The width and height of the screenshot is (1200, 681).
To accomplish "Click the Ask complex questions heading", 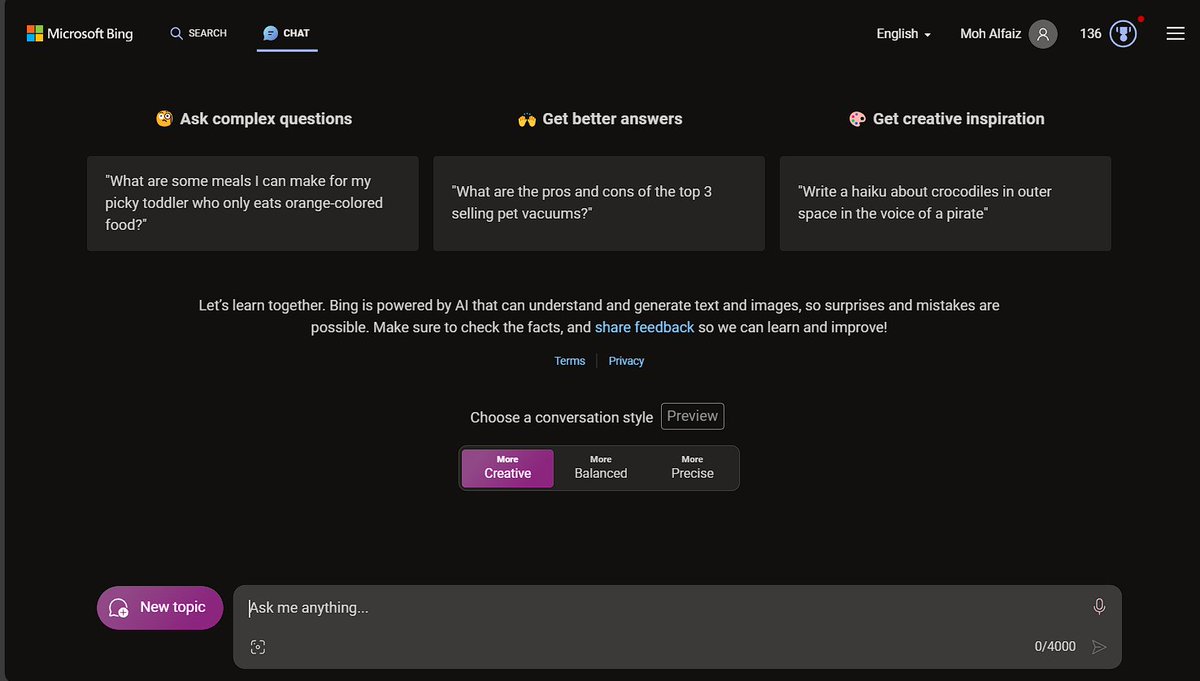I will point(254,119).
